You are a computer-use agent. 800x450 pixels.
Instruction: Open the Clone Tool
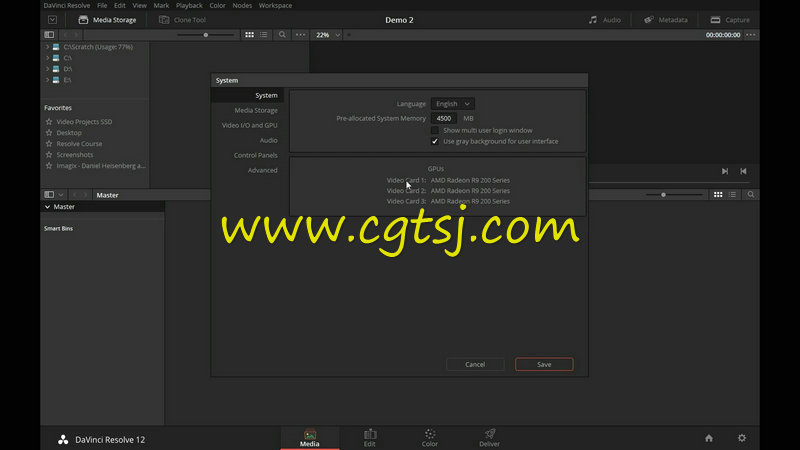coord(182,20)
